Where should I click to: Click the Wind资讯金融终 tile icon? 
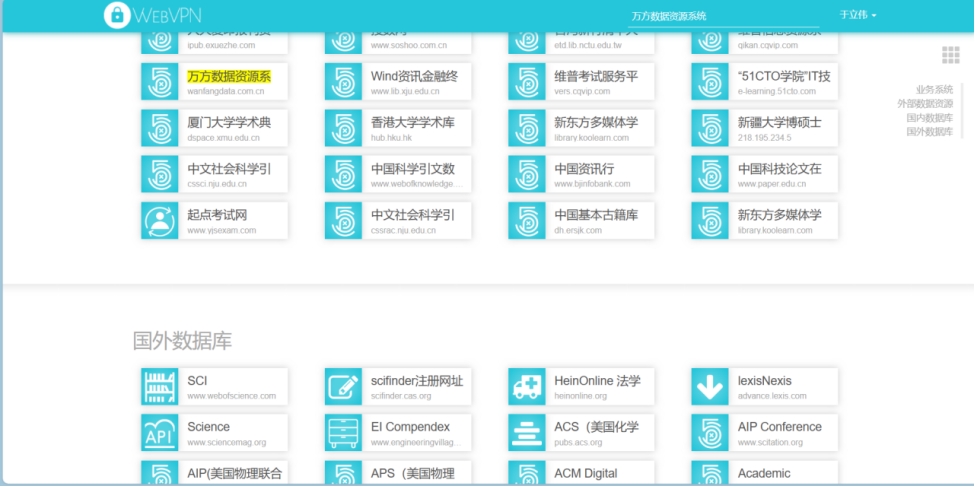343,81
